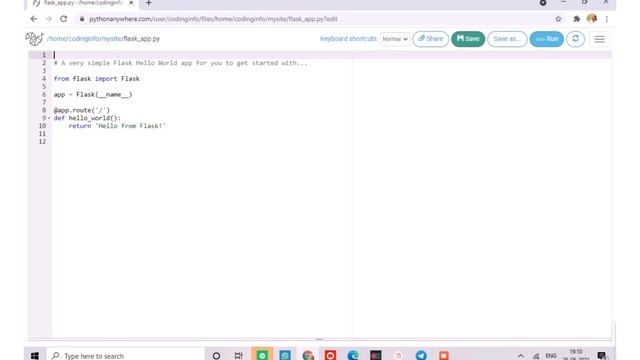Screen dimensions: 640x360
Task: Open the notification center icon
Action: coord(602,356)
